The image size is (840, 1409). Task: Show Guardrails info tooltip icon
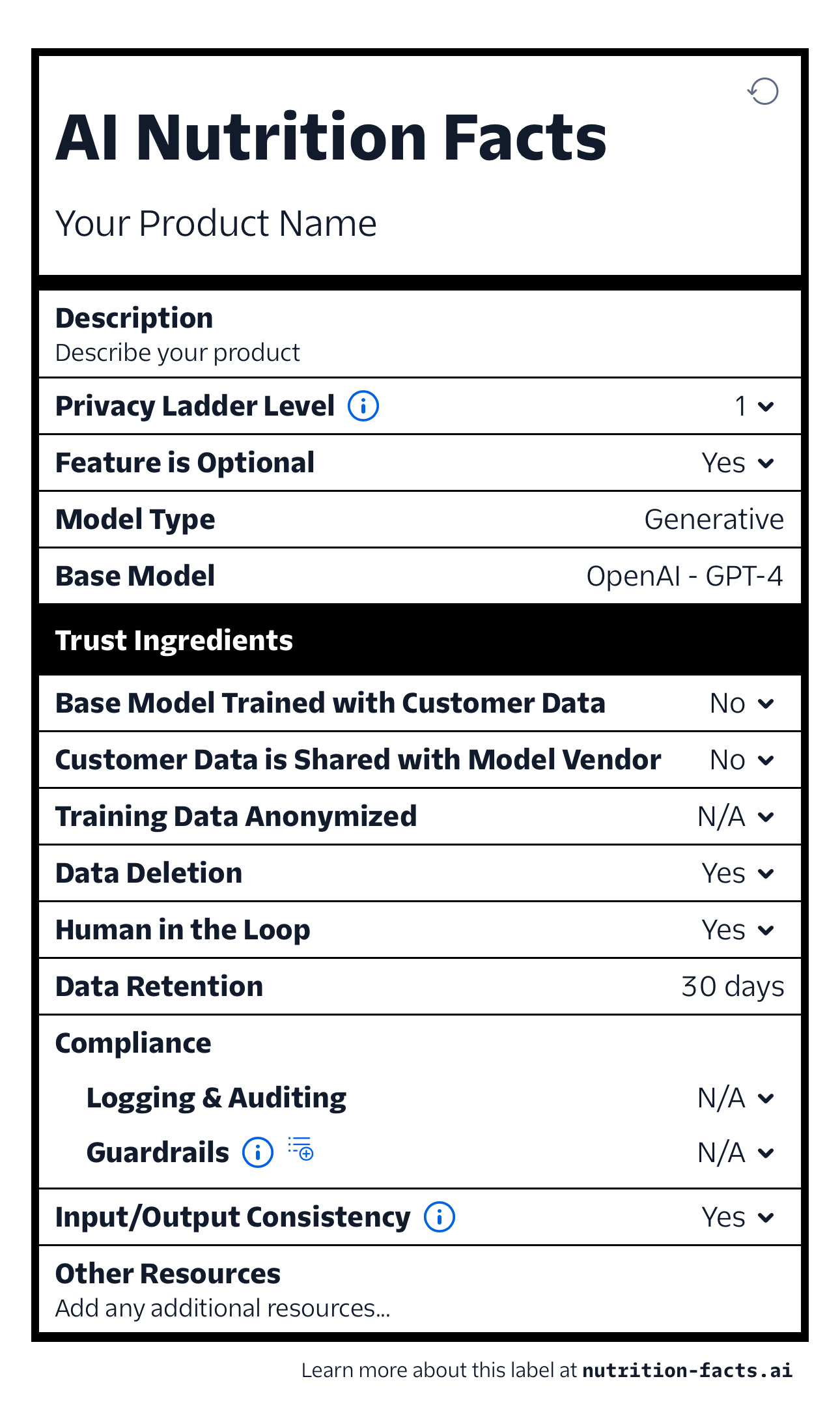tap(258, 1152)
